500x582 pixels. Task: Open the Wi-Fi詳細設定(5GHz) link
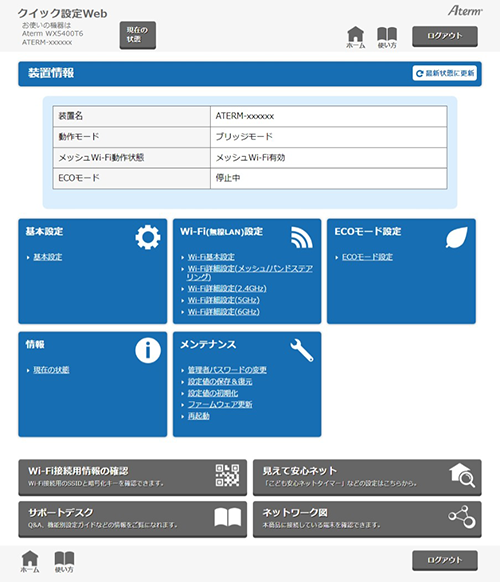[x=223, y=300]
